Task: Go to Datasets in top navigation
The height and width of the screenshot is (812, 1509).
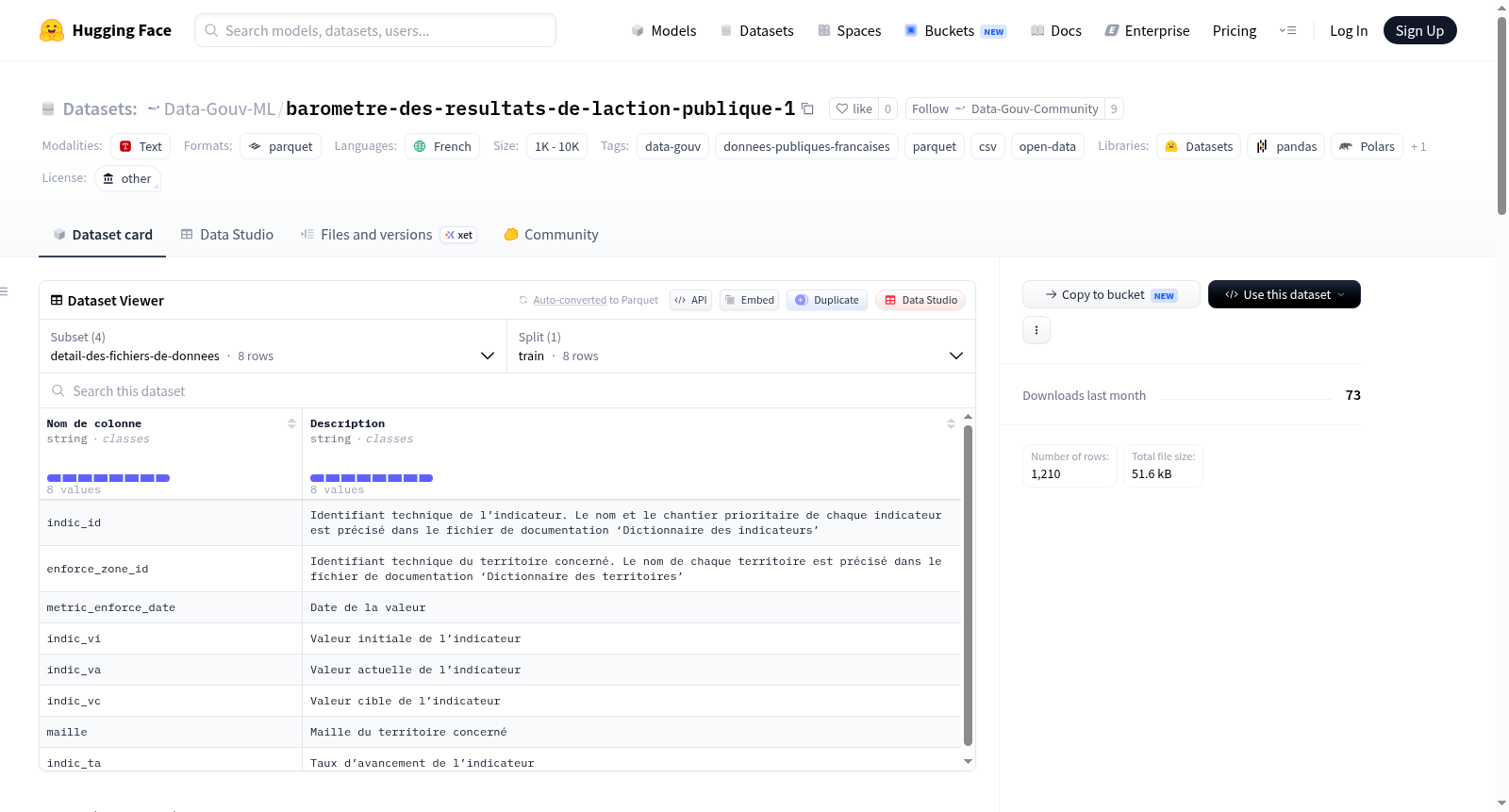Action: 757,30
